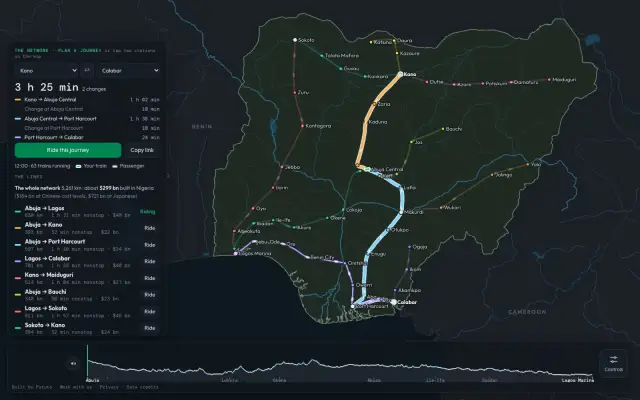Viewport: 640px width, 400px height.
Task: Click the orange swatch for Abuja → Kano
Action: (18, 228)
